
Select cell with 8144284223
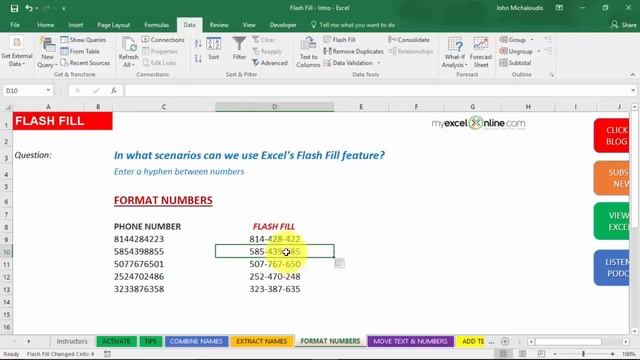[164, 239]
